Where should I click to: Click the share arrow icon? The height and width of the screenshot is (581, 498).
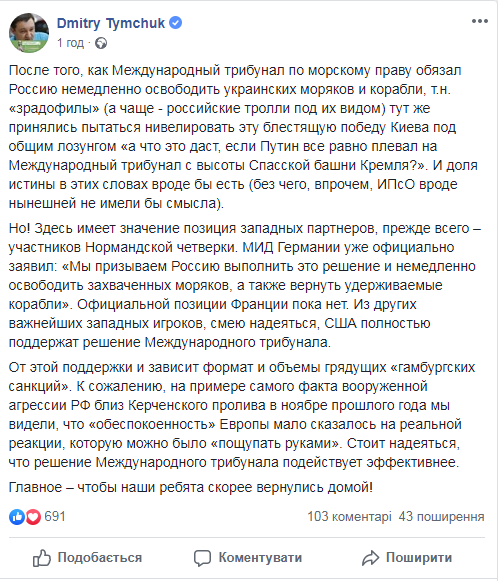click(371, 558)
